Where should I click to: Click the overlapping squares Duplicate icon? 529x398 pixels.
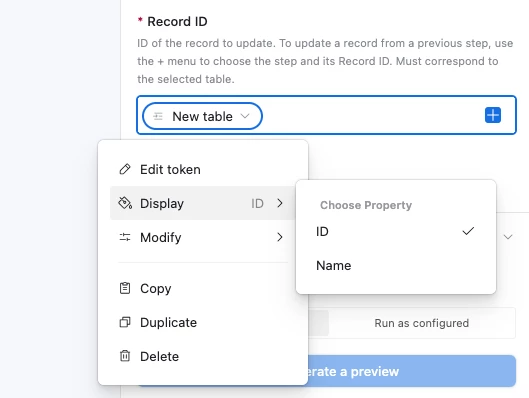pyautogui.click(x=125, y=322)
